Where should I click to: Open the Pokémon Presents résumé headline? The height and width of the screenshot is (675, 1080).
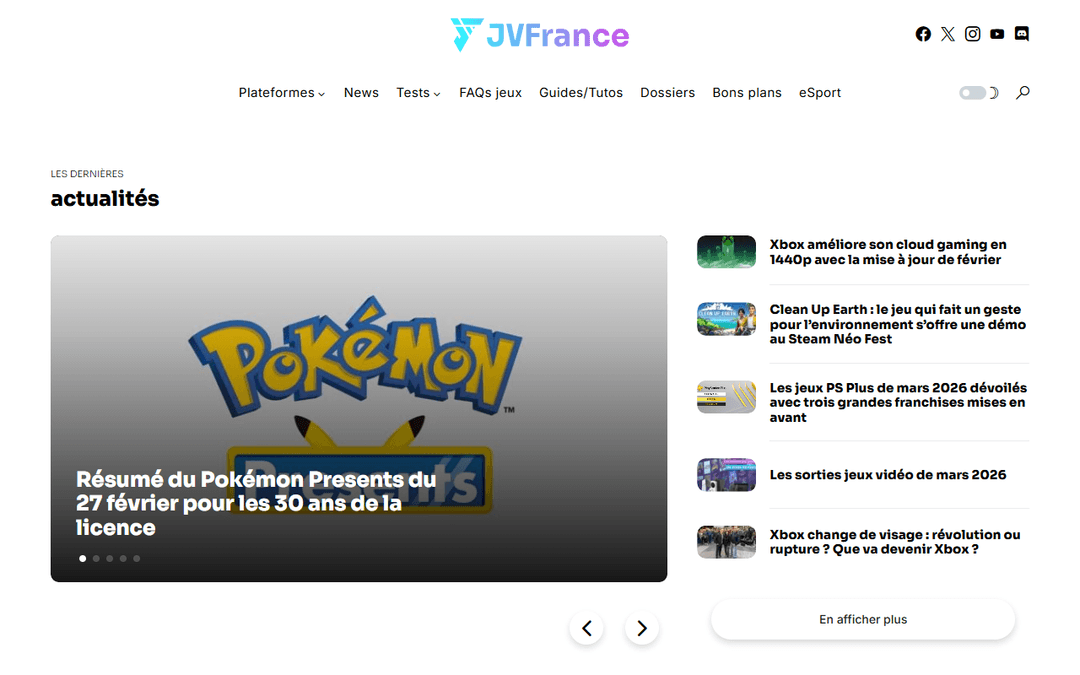click(256, 503)
